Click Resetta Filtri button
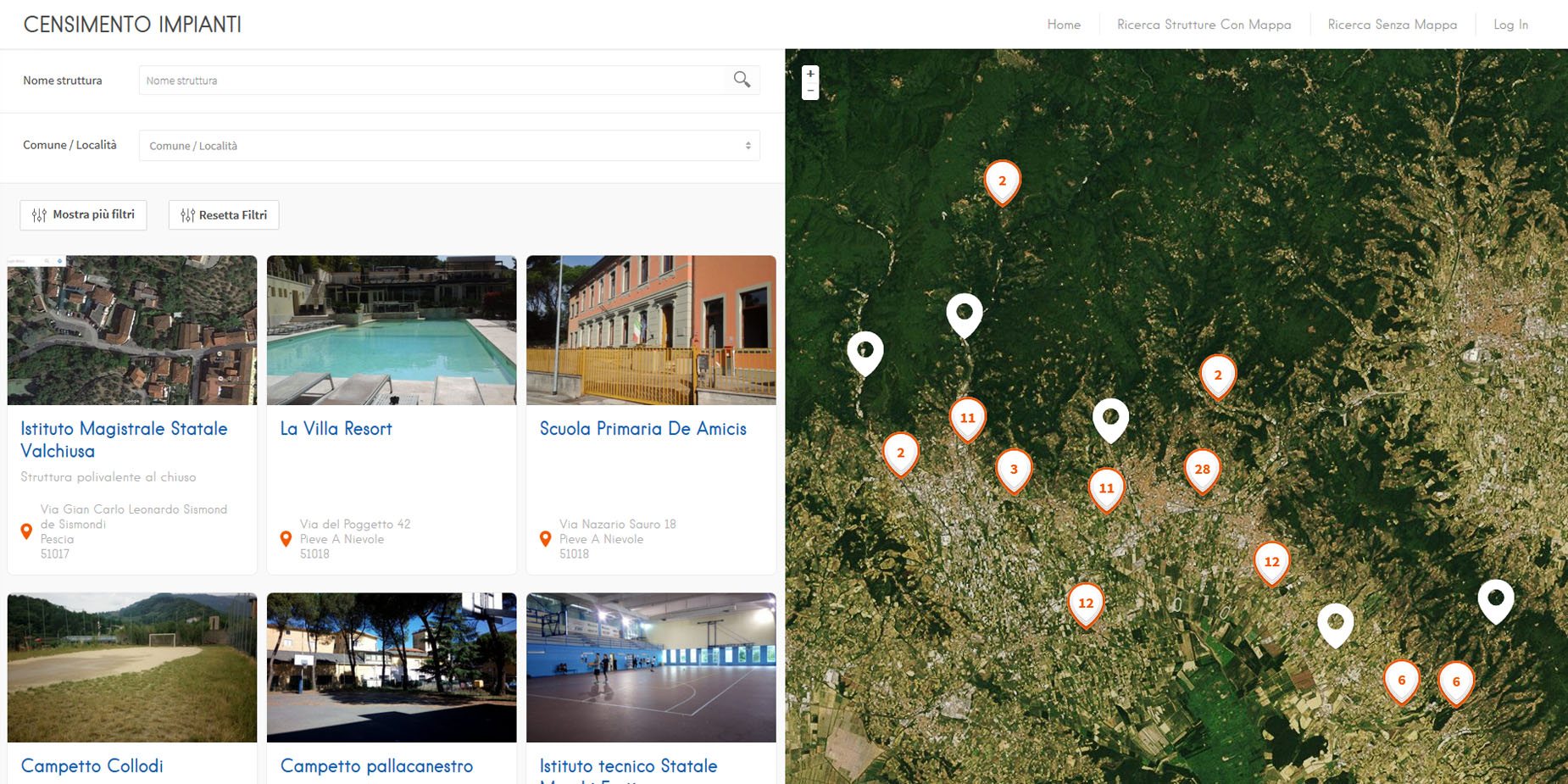 224,215
